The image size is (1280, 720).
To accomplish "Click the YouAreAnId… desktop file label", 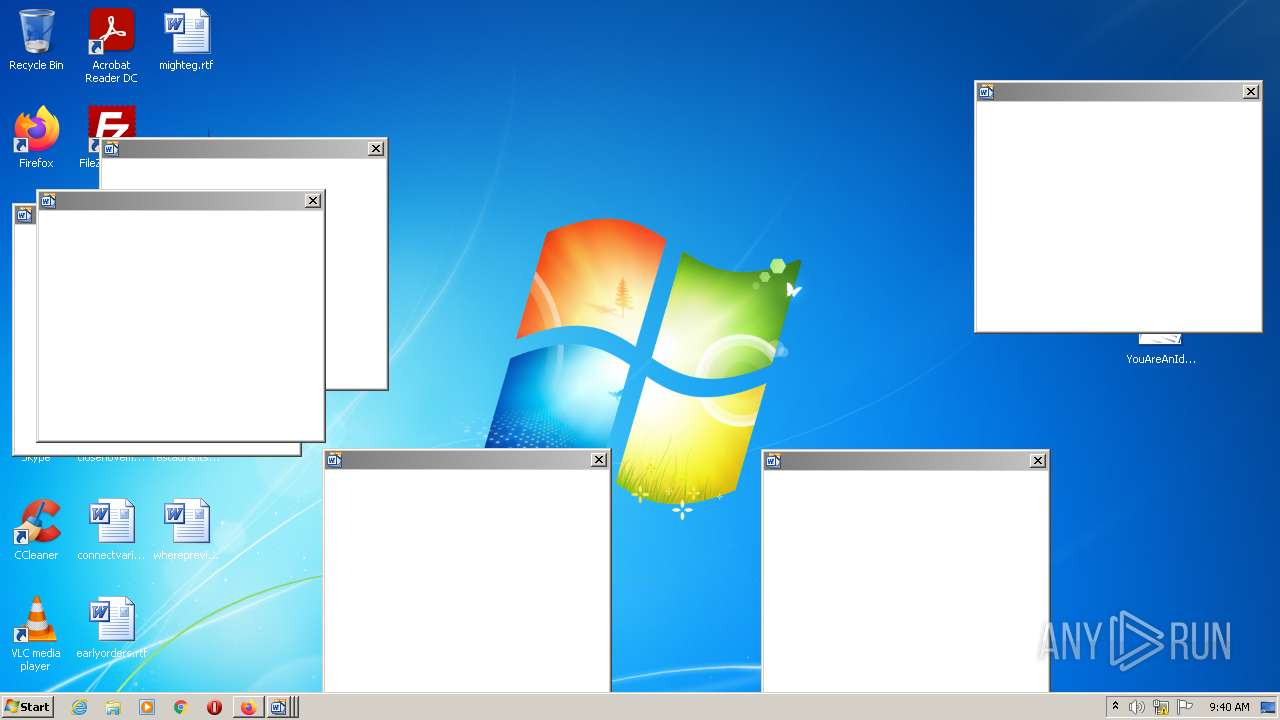I will (1161, 359).
